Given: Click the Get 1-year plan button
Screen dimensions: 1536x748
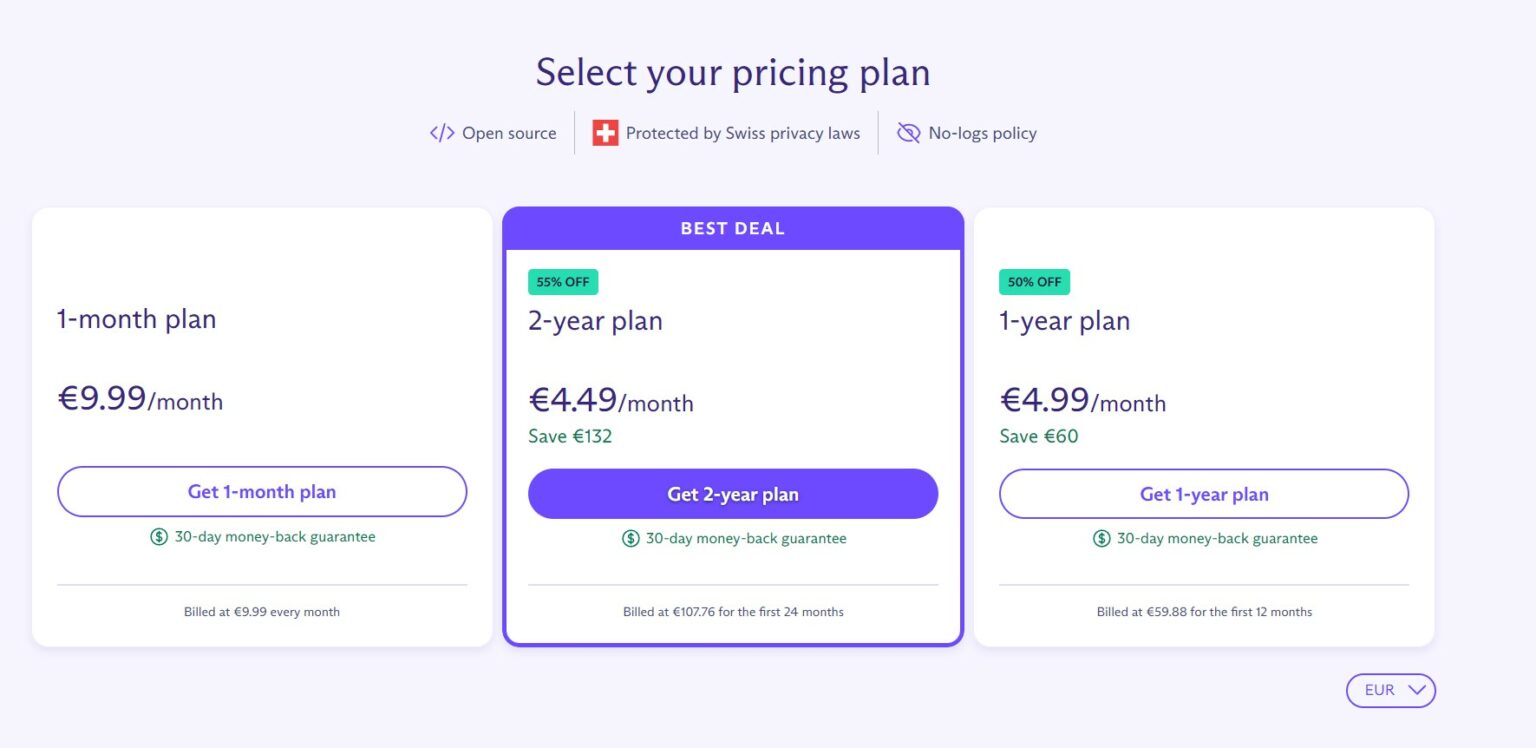Looking at the screenshot, I should tap(1204, 494).
